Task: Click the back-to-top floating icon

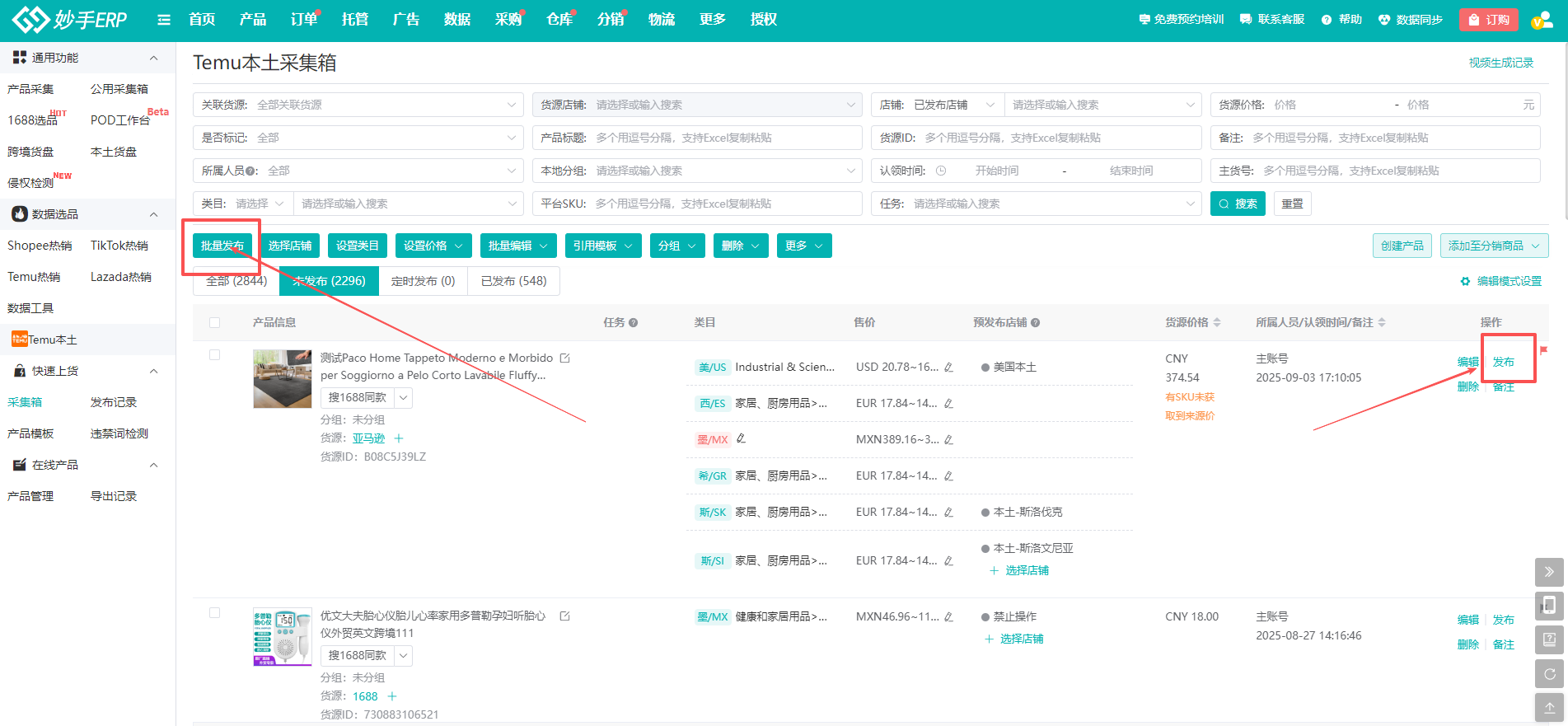Action: point(1549,708)
